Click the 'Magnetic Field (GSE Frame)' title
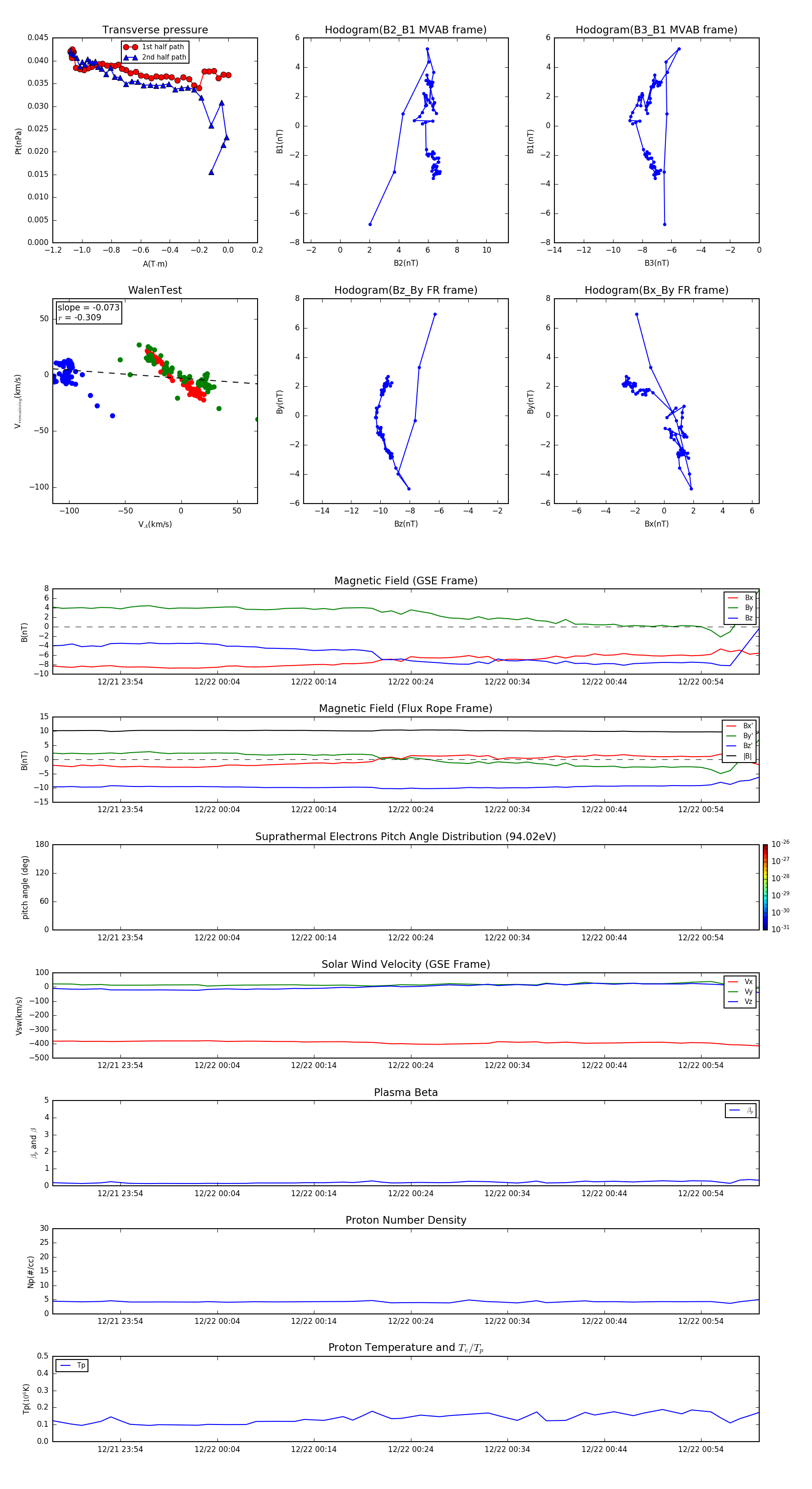Image resolution: width=812 pixels, height=1489 pixels. point(406,581)
